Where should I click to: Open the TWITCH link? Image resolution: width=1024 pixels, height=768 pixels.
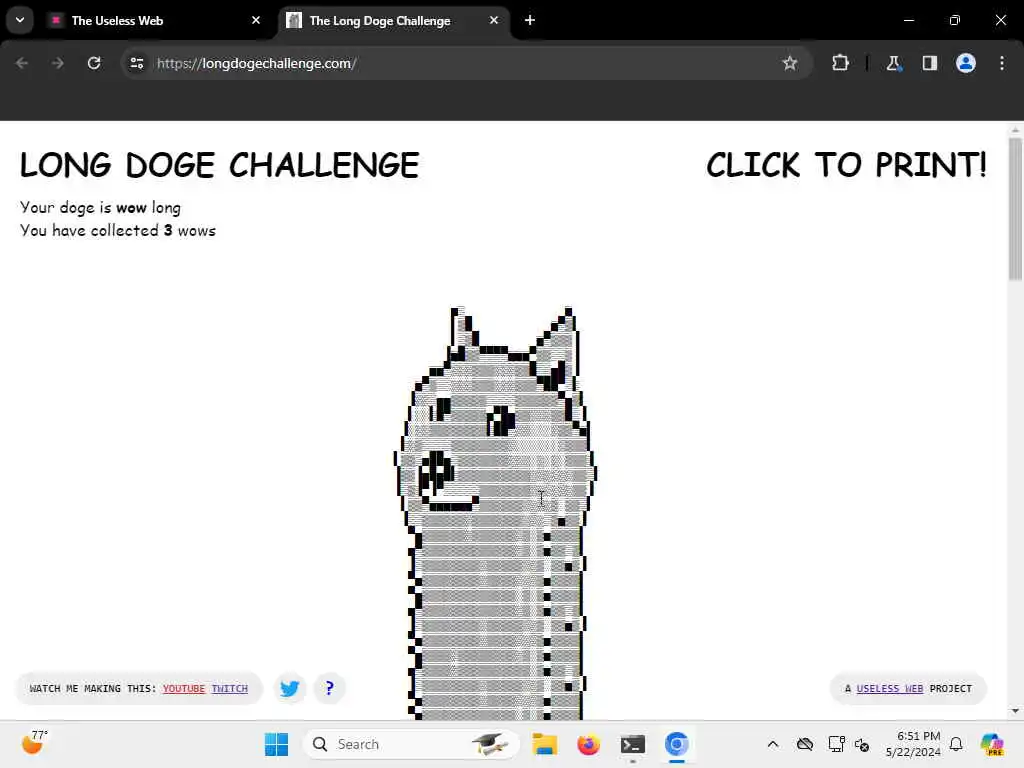[x=230, y=688]
